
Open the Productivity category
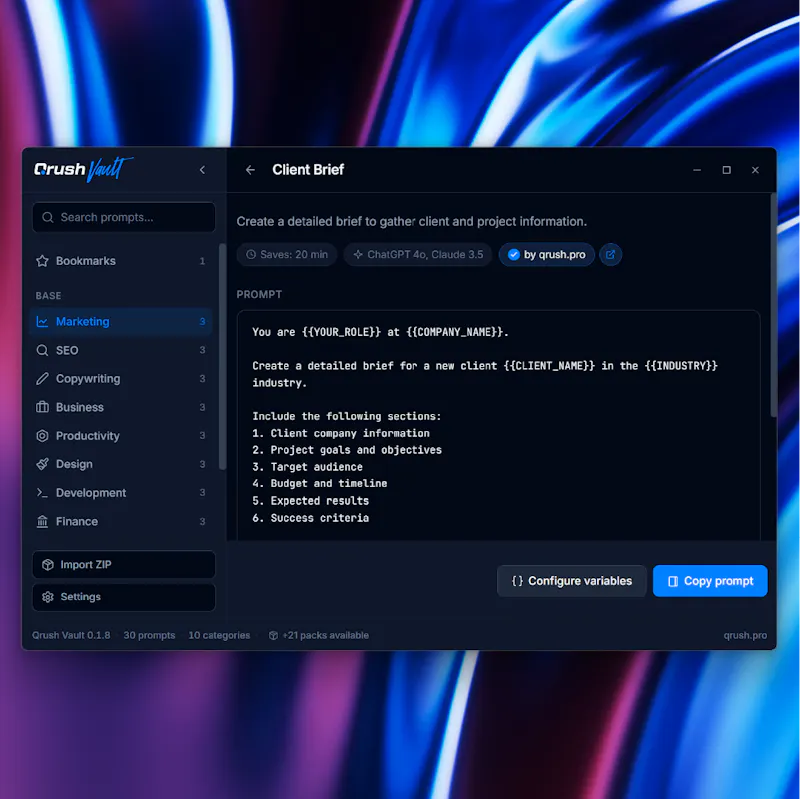point(121,436)
